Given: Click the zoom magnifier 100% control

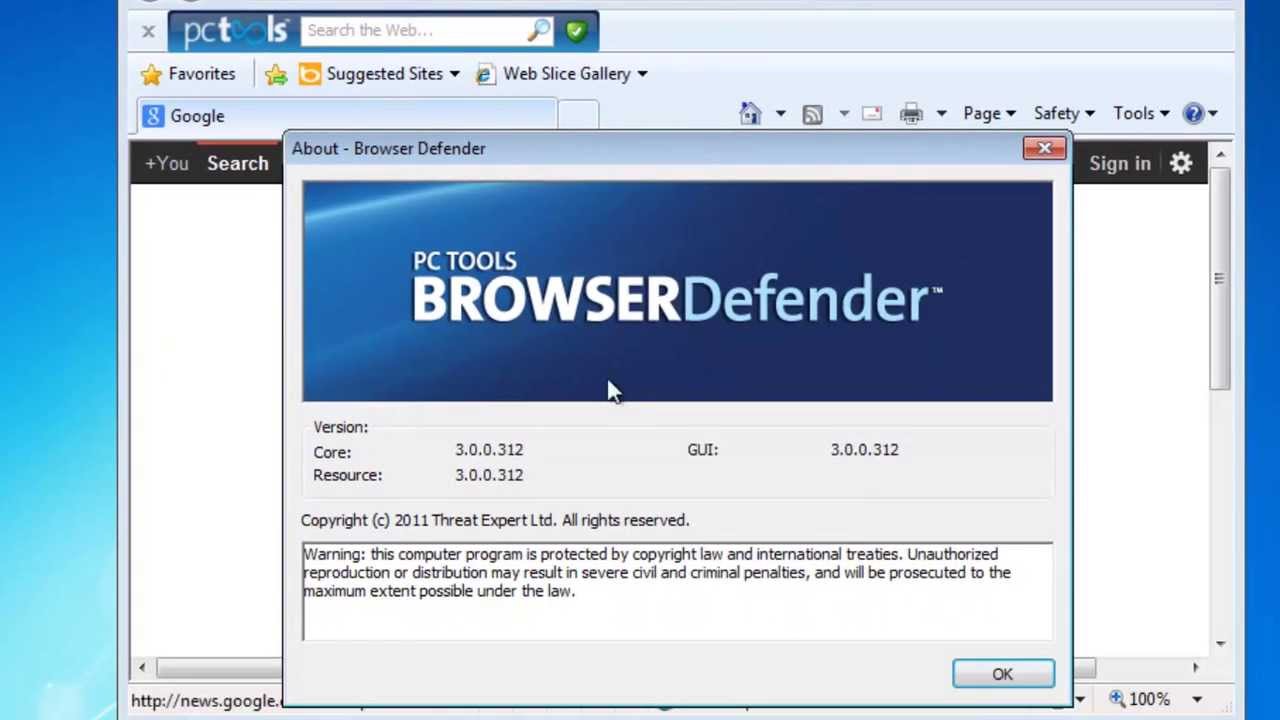Looking at the screenshot, I should (1140, 700).
